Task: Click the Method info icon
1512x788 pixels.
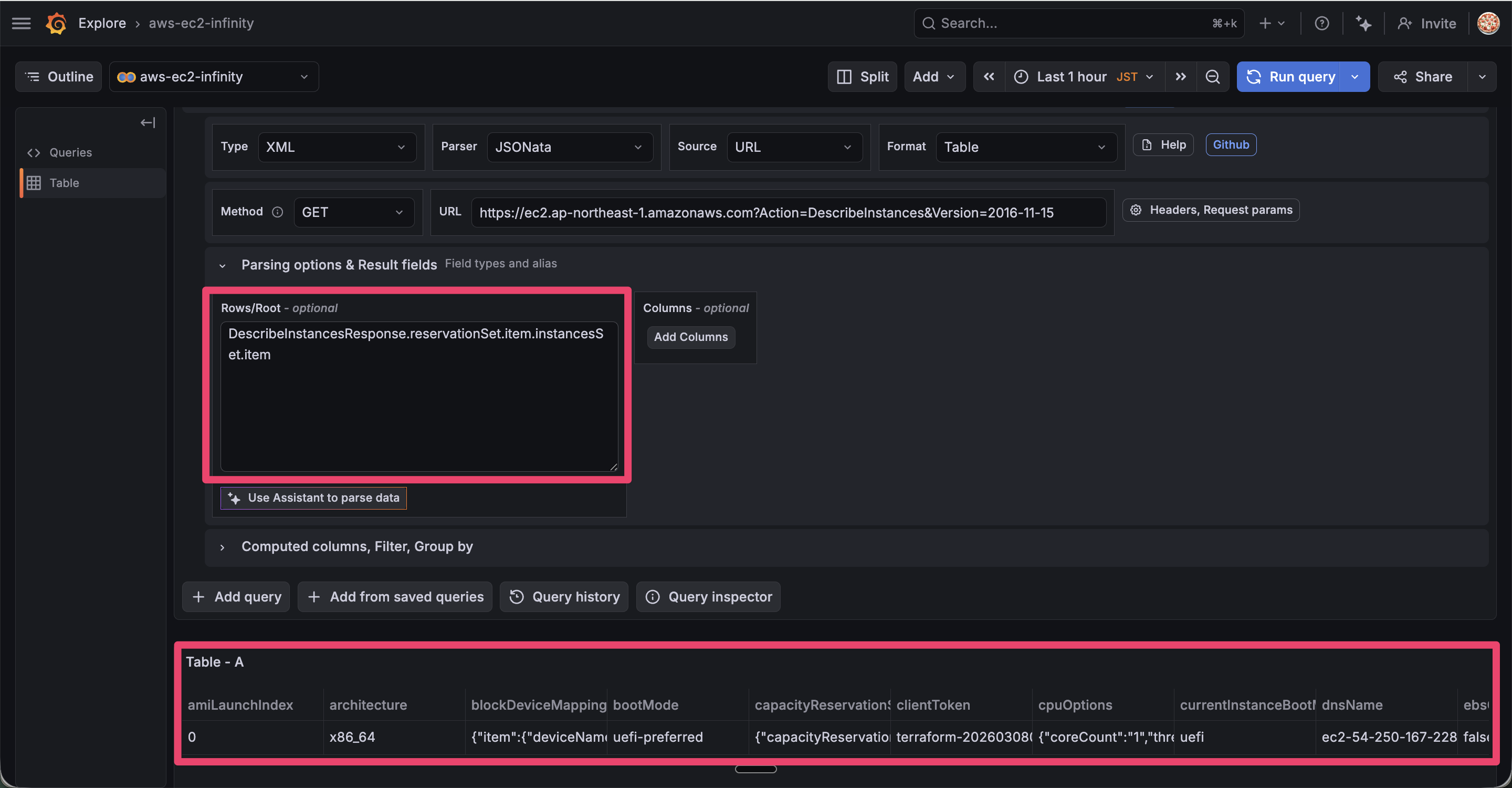Action: (x=278, y=212)
